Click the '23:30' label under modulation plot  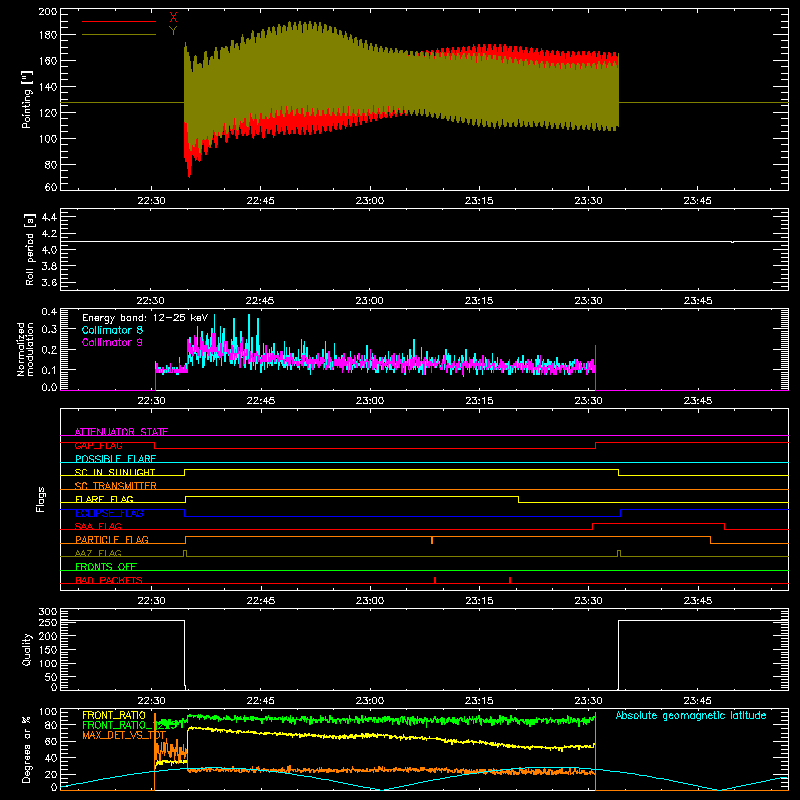tap(588, 401)
